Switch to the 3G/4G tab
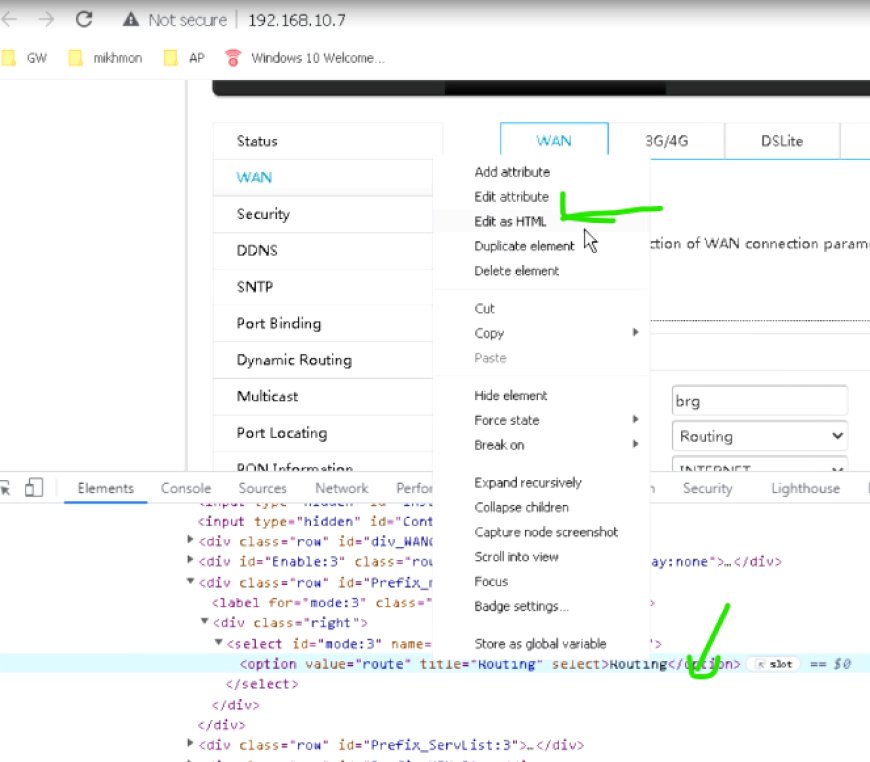 [666, 140]
